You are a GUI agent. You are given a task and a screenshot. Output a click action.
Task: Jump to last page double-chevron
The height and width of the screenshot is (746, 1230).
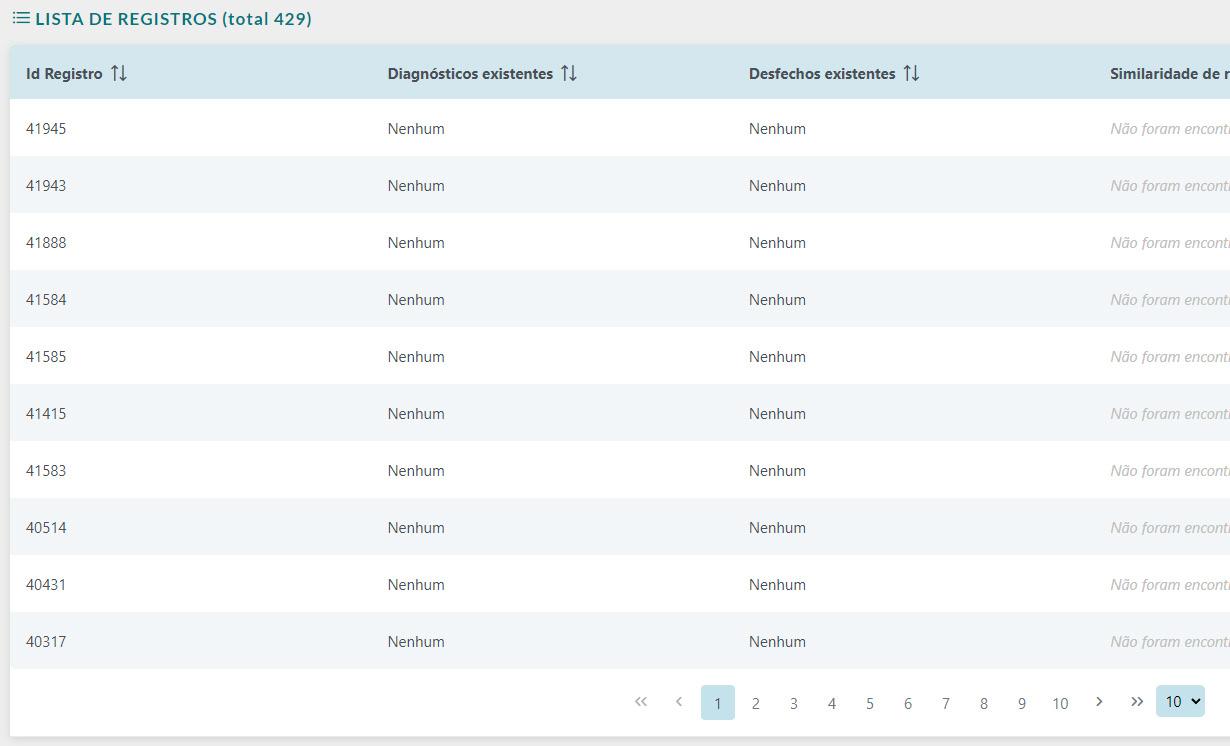point(1137,702)
